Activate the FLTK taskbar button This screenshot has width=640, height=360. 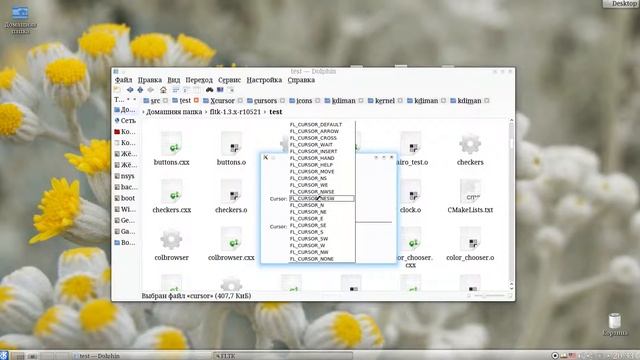(x=282, y=356)
